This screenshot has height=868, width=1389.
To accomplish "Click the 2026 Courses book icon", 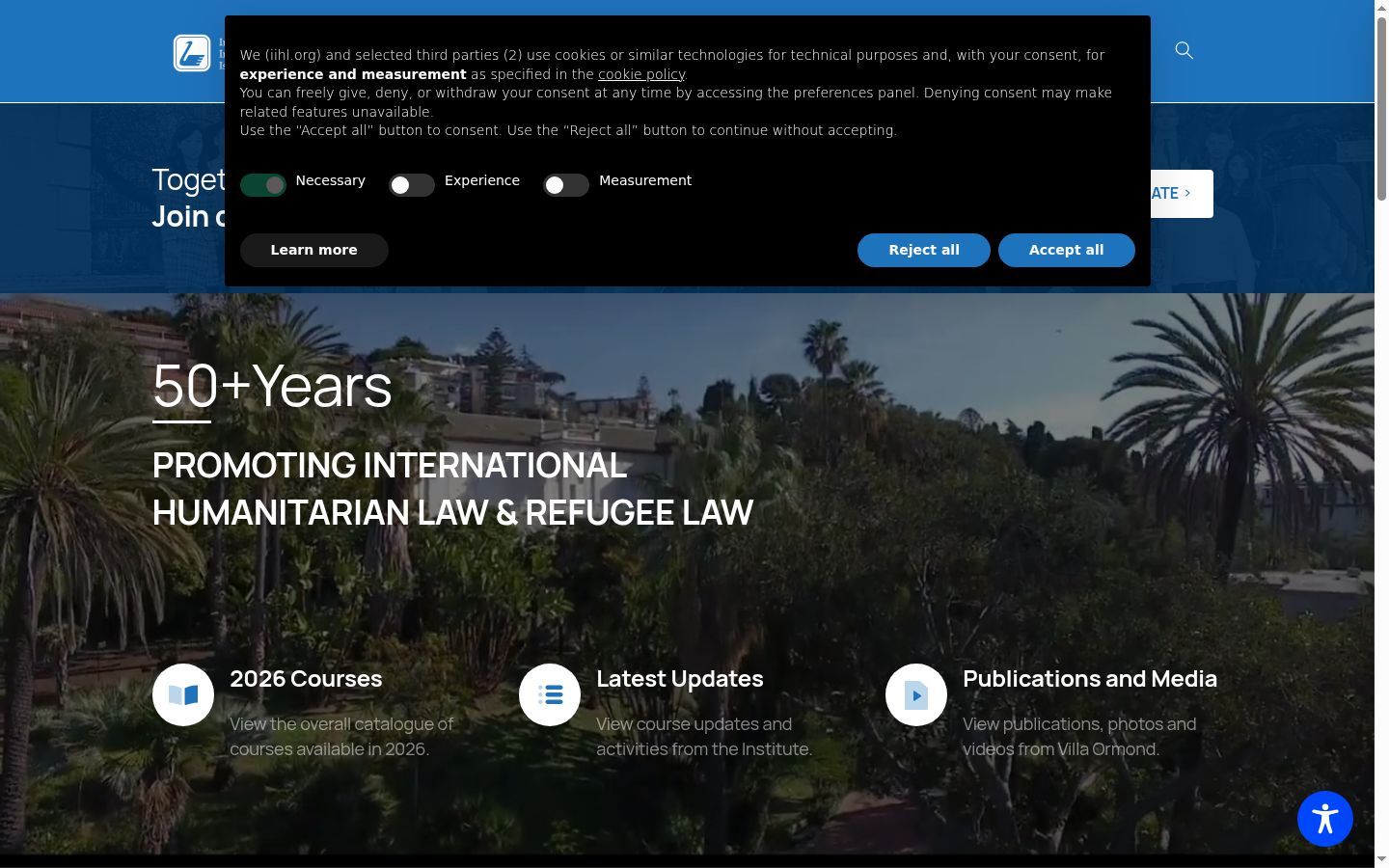I will [183, 694].
